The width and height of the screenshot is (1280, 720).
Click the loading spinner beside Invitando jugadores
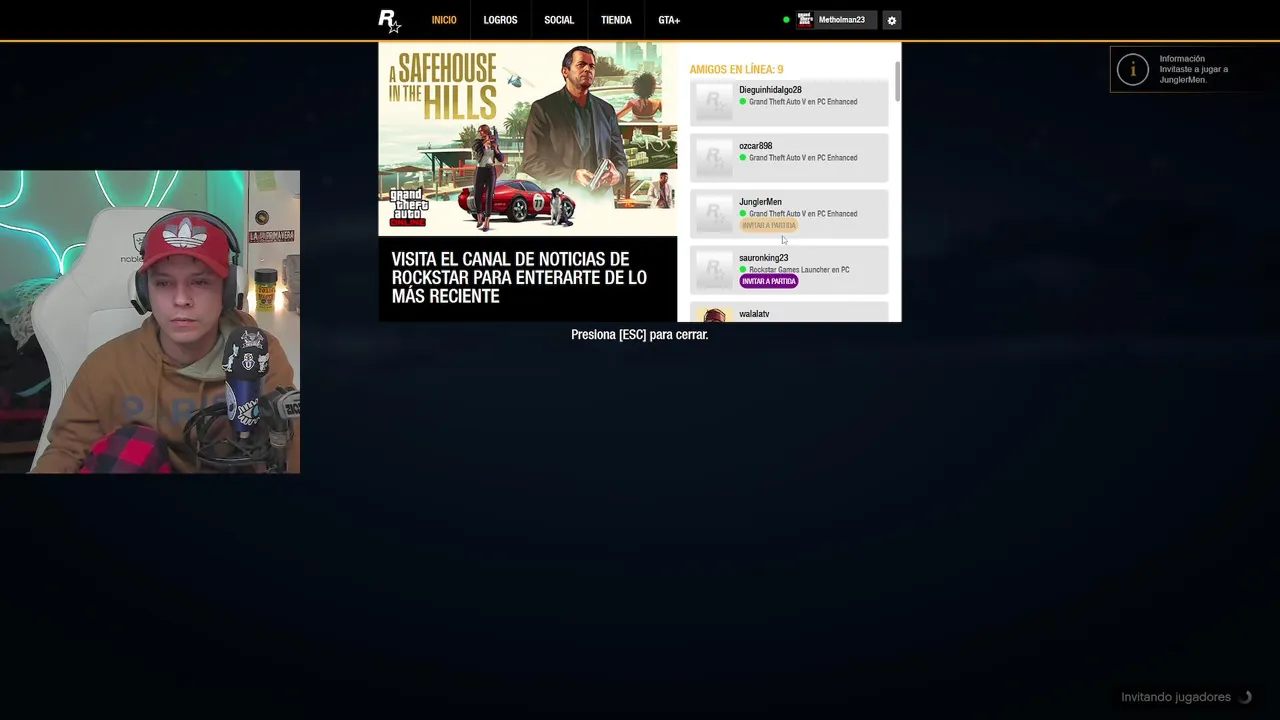(x=1245, y=697)
